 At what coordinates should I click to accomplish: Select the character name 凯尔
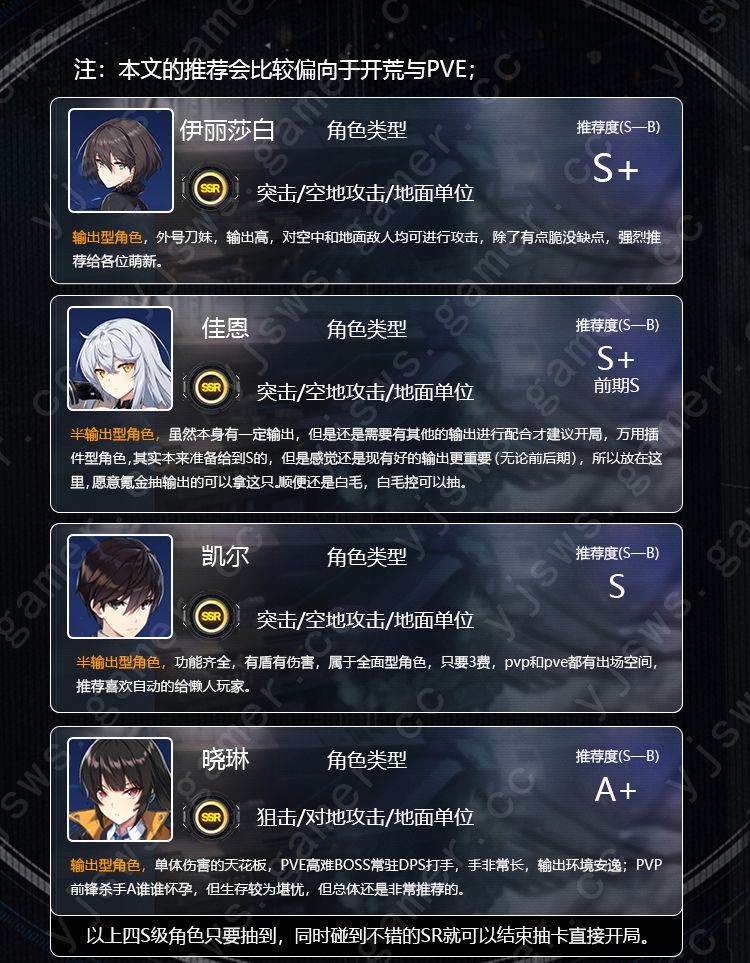(225, 557)
